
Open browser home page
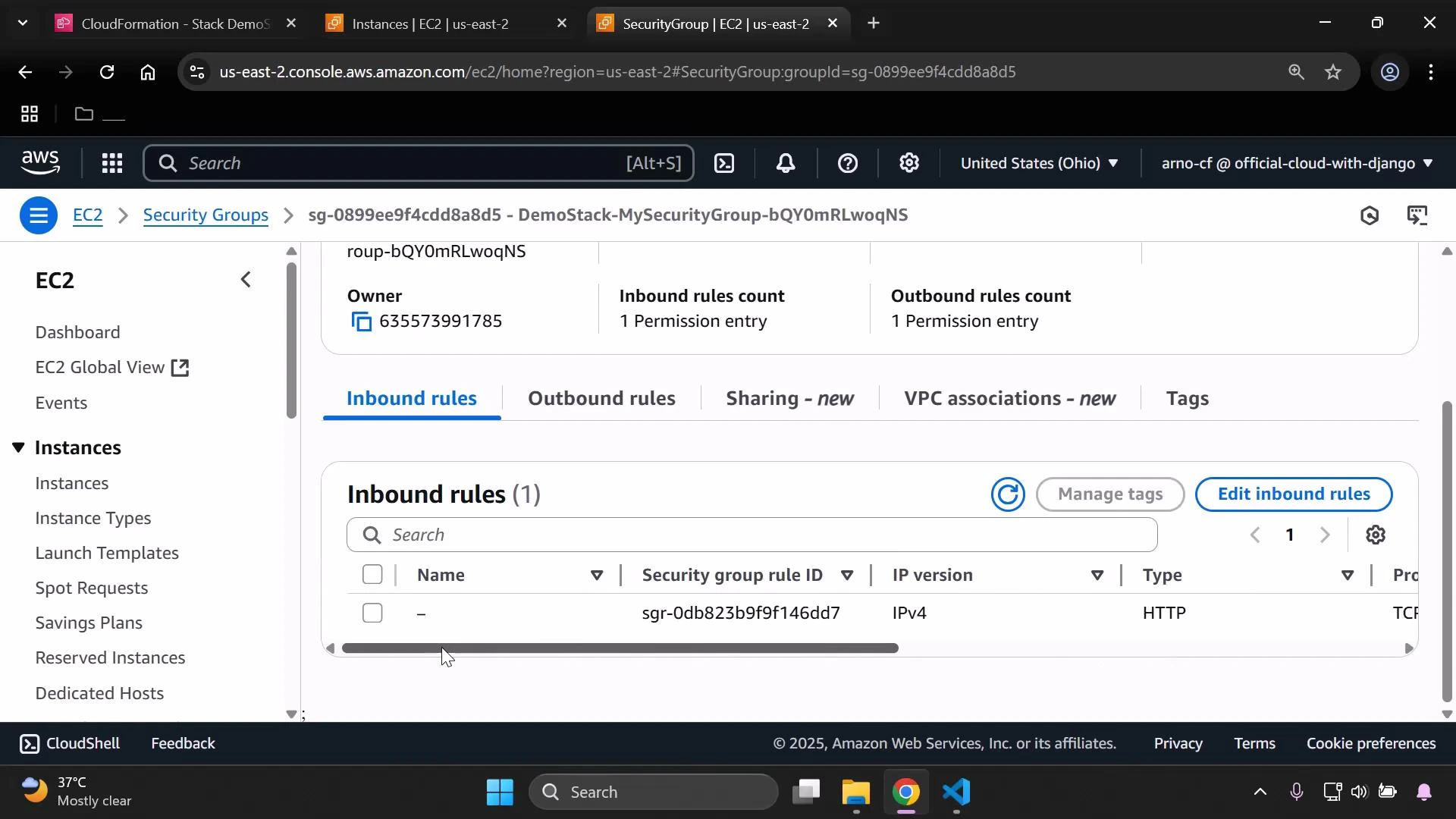point(148,72)
